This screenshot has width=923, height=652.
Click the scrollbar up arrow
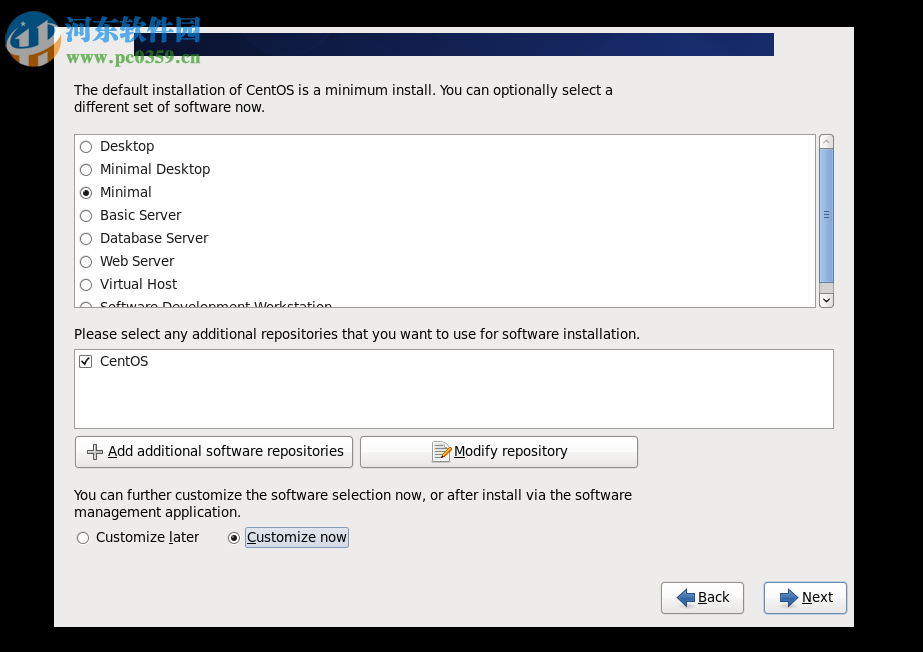[x=825, y=141]
